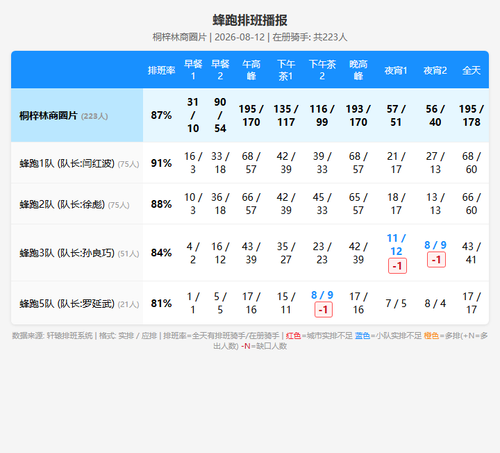Click 31 / 10 in the summary row
Screen dimensions: 500x453
pos(193,115)
